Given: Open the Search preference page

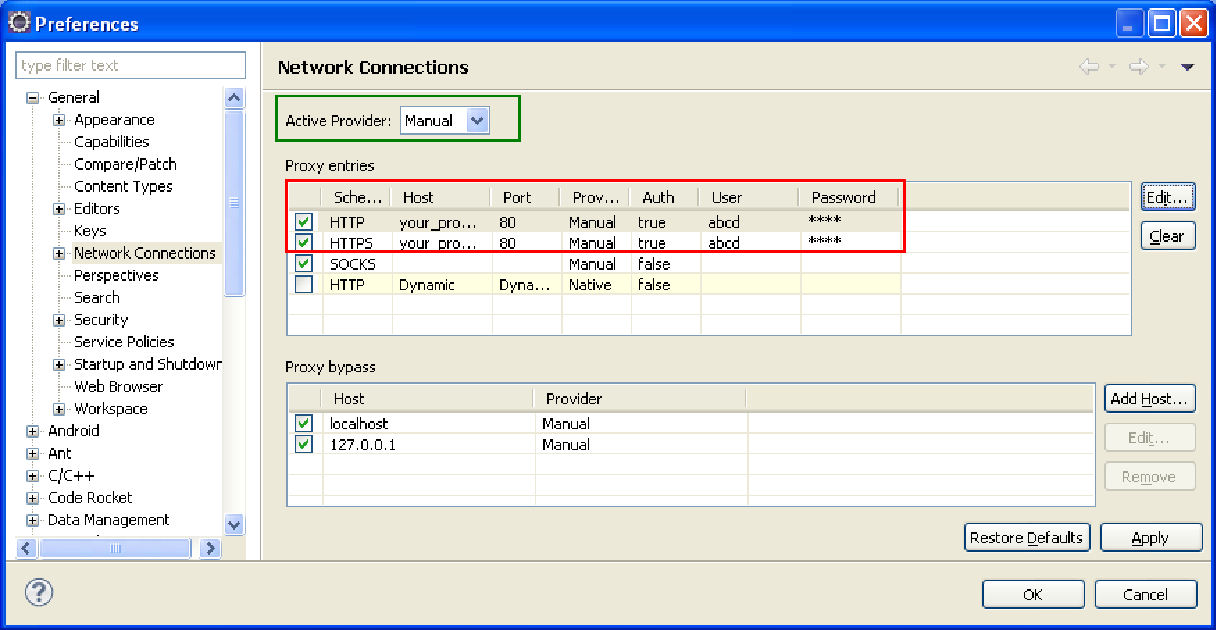Looking at the screenshot, I should pyautogui.click(x=96, y=297).
